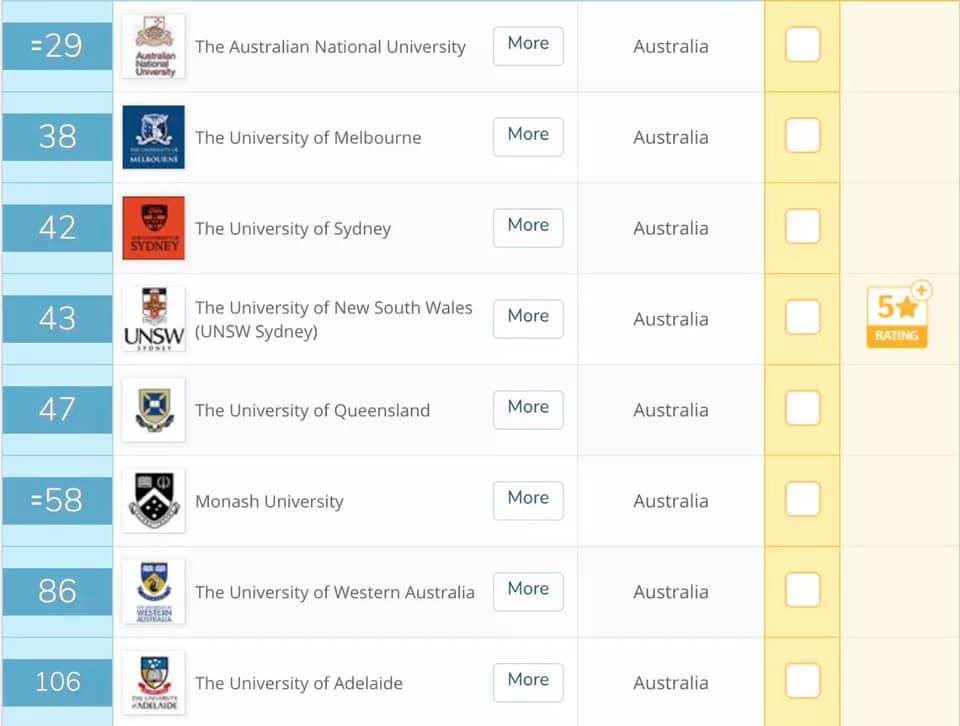
Task: Select the University of Adelaide logo
Action: click(x=154, y=683)
